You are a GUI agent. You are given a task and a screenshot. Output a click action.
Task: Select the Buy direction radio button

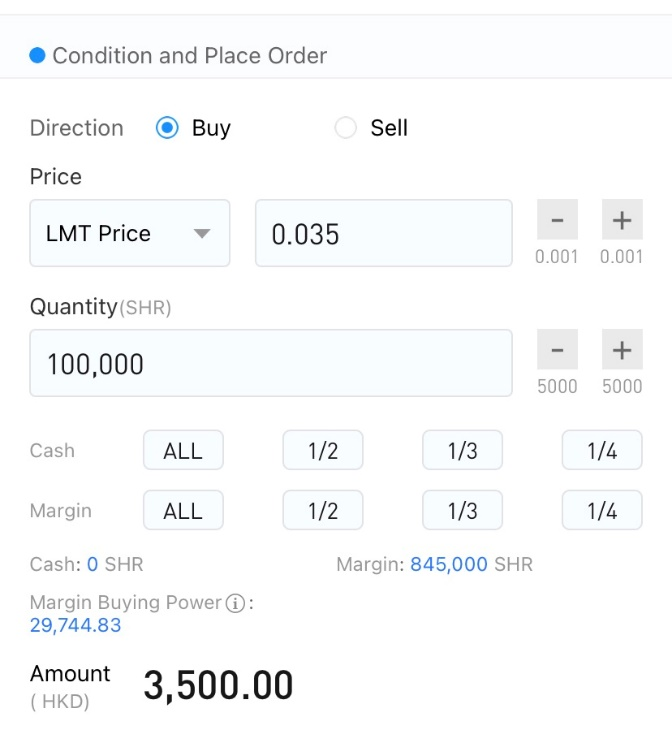tap(167, 128)
